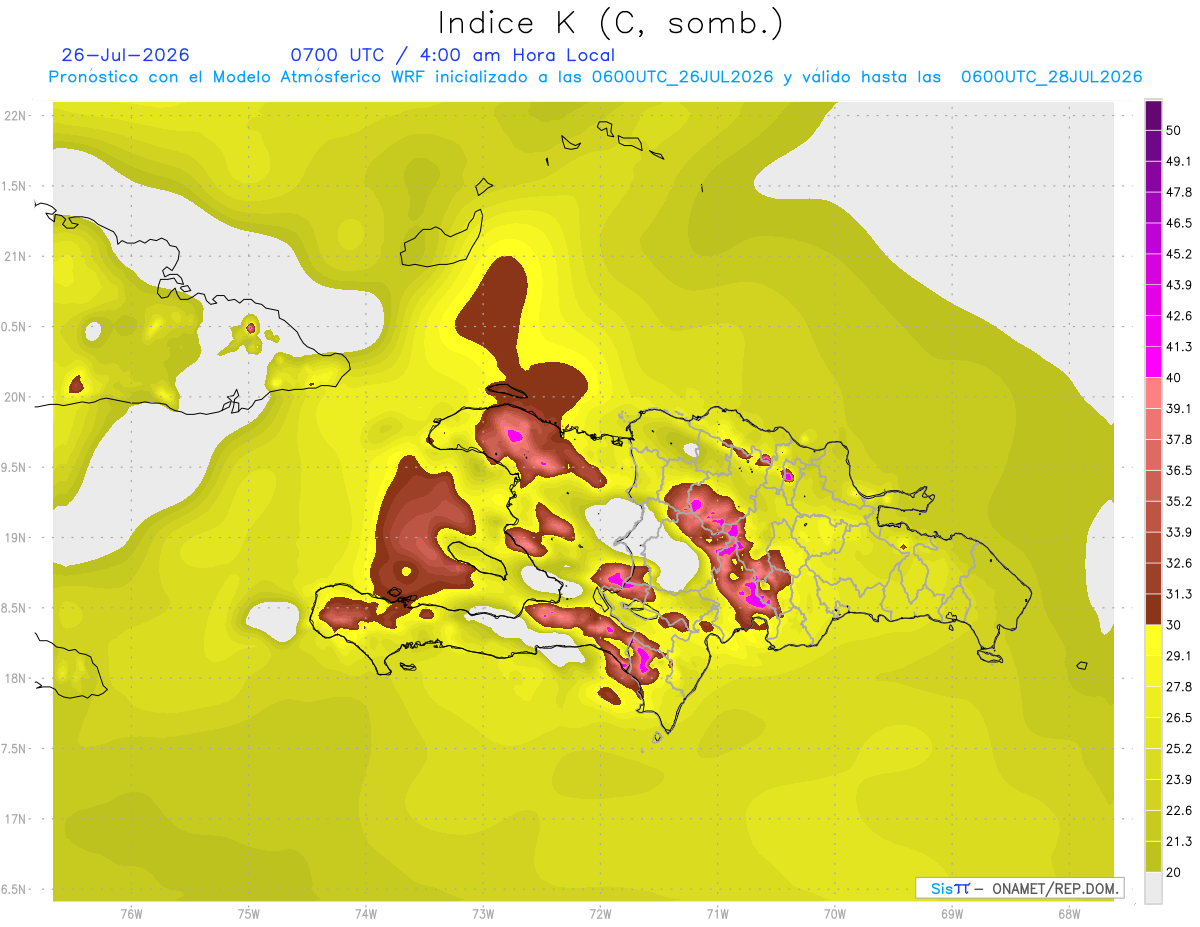Click the colorbar value '35.2'
This screenshot has width=1200, height=927.
tap(1178, 501)
